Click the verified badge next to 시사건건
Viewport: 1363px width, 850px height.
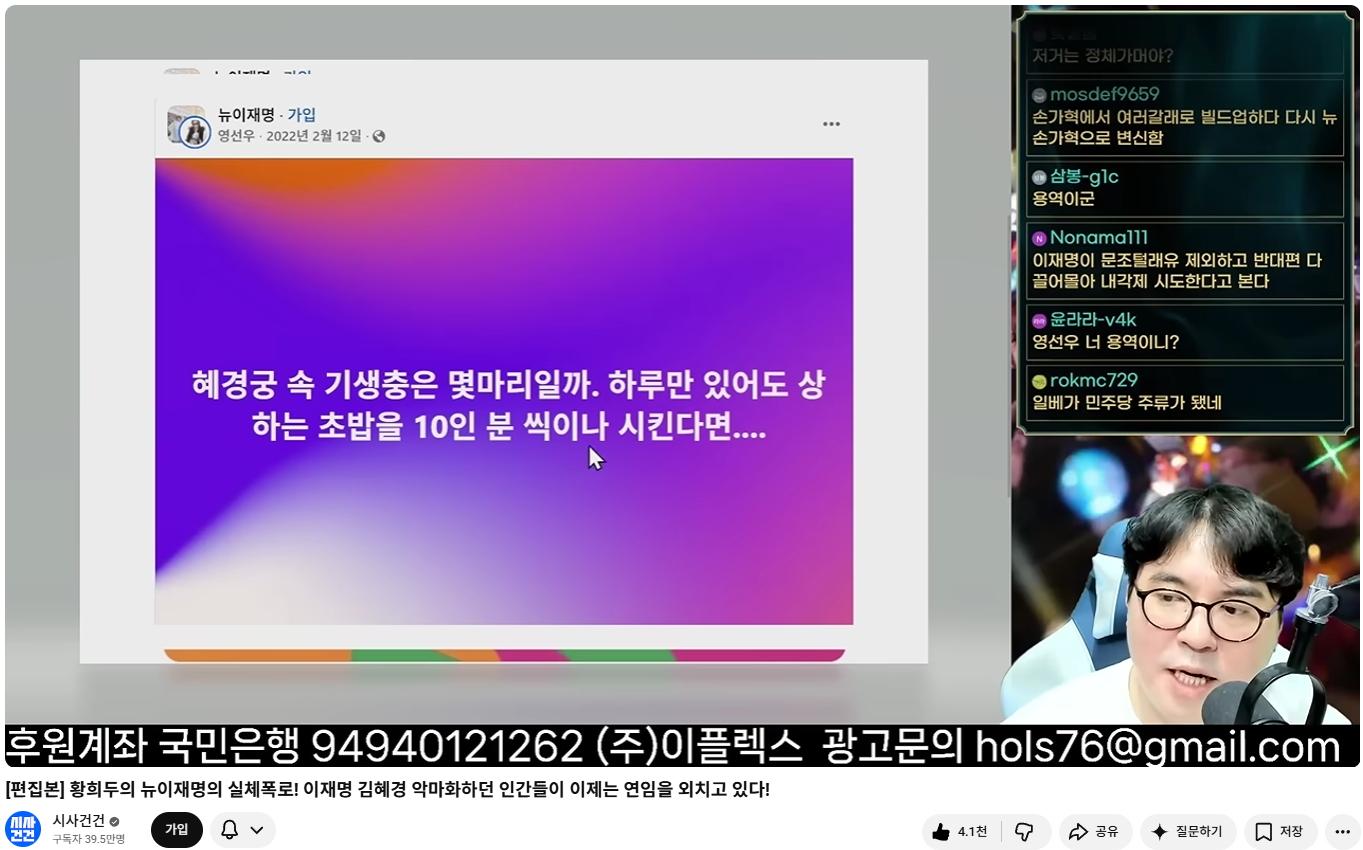click(x=114, y=821)
